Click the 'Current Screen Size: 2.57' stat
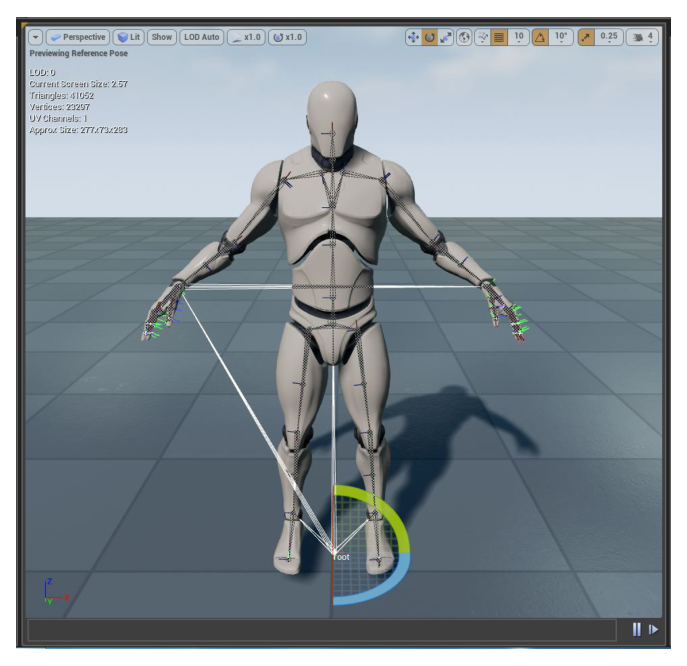The width and height of the screenshot is (687, 666). (78, 84)
